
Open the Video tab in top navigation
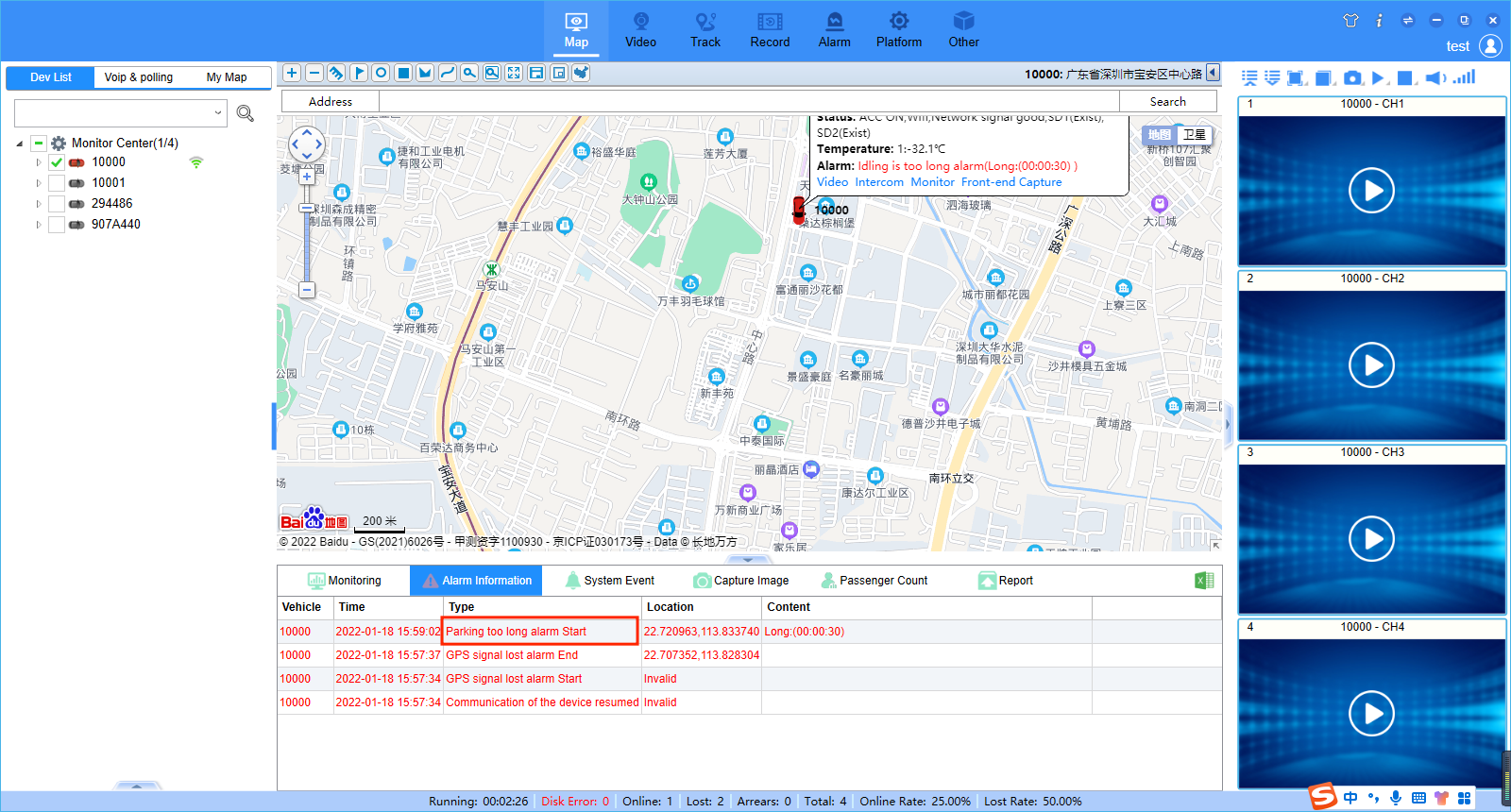click(640, 30)
